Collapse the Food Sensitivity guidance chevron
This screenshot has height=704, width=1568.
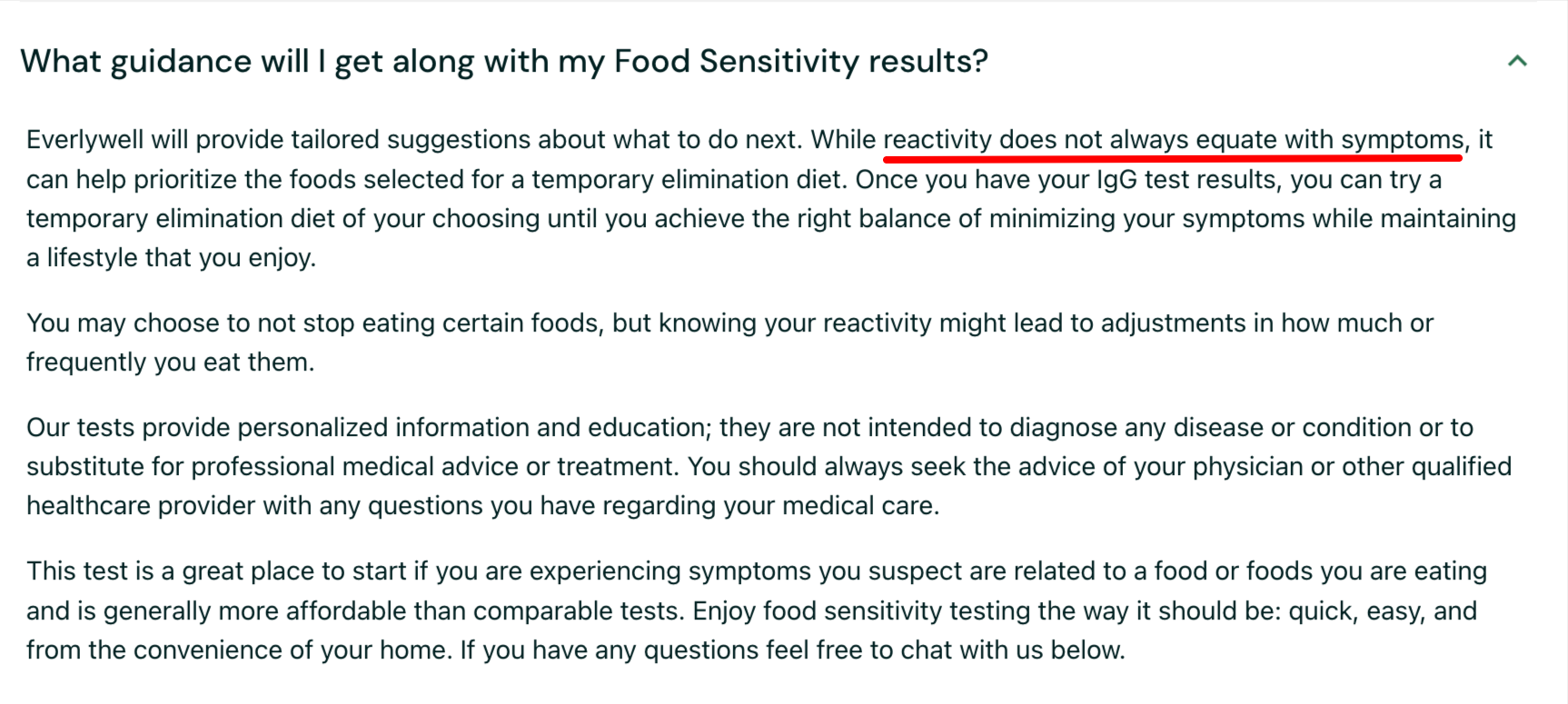pos(1516,61)
